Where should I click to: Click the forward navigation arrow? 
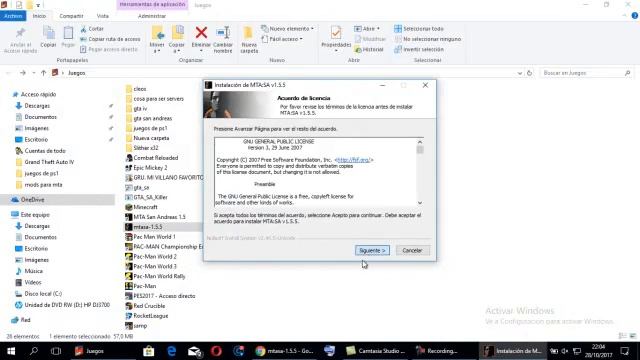[x=23, y=73]
